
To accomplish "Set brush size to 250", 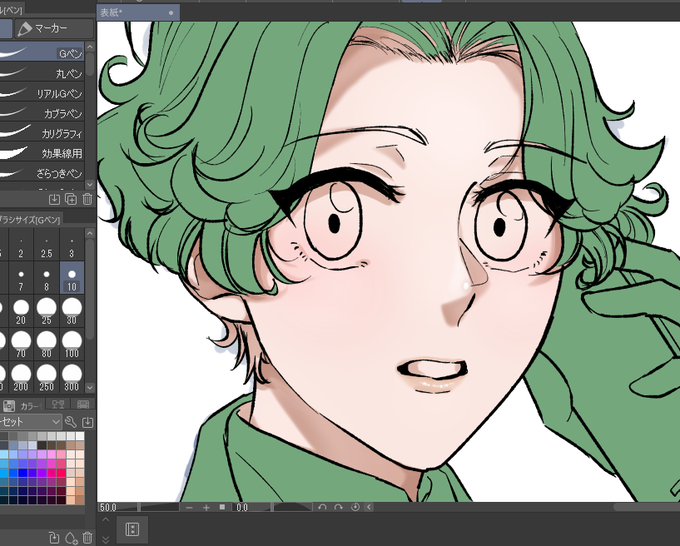I will click(x=46, y=377).
